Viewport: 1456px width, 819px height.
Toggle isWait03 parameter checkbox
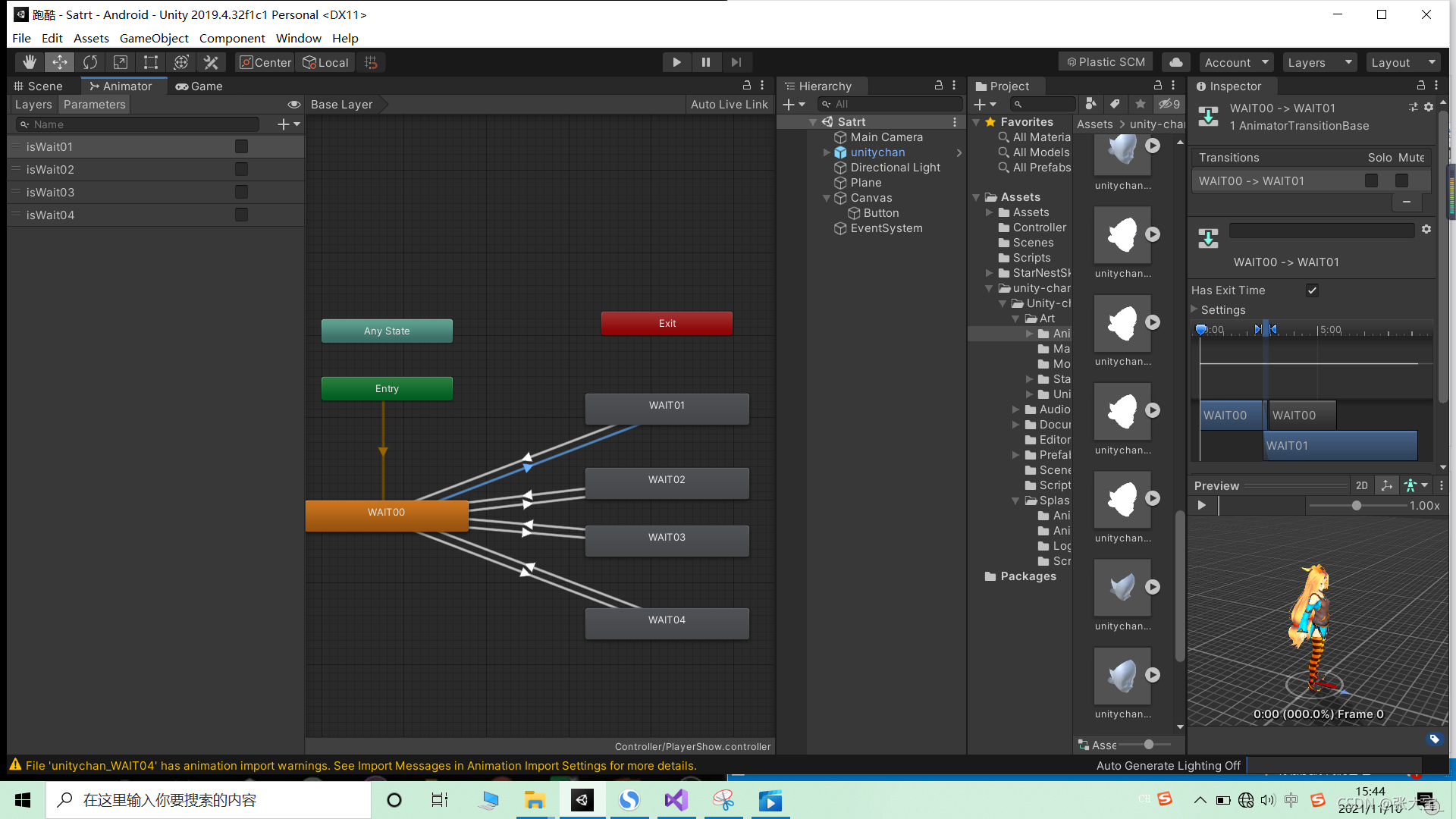[x=241, y=192]
